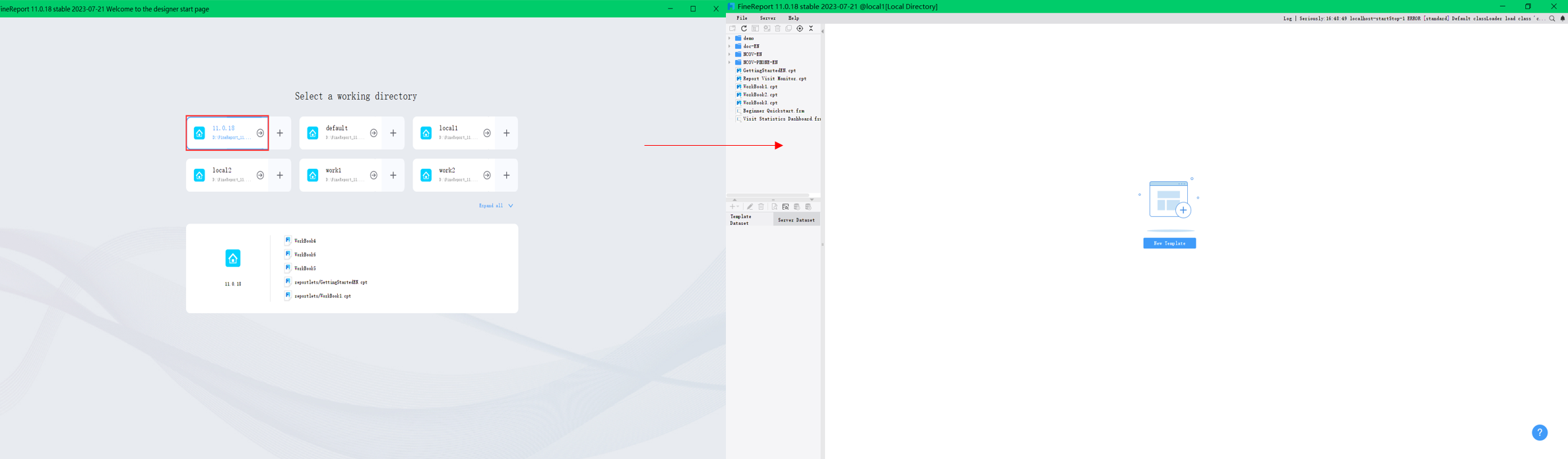Screen dimensions: 1568x459
Task: Expand the NCOV-EN folder
Action: [730, 54]
